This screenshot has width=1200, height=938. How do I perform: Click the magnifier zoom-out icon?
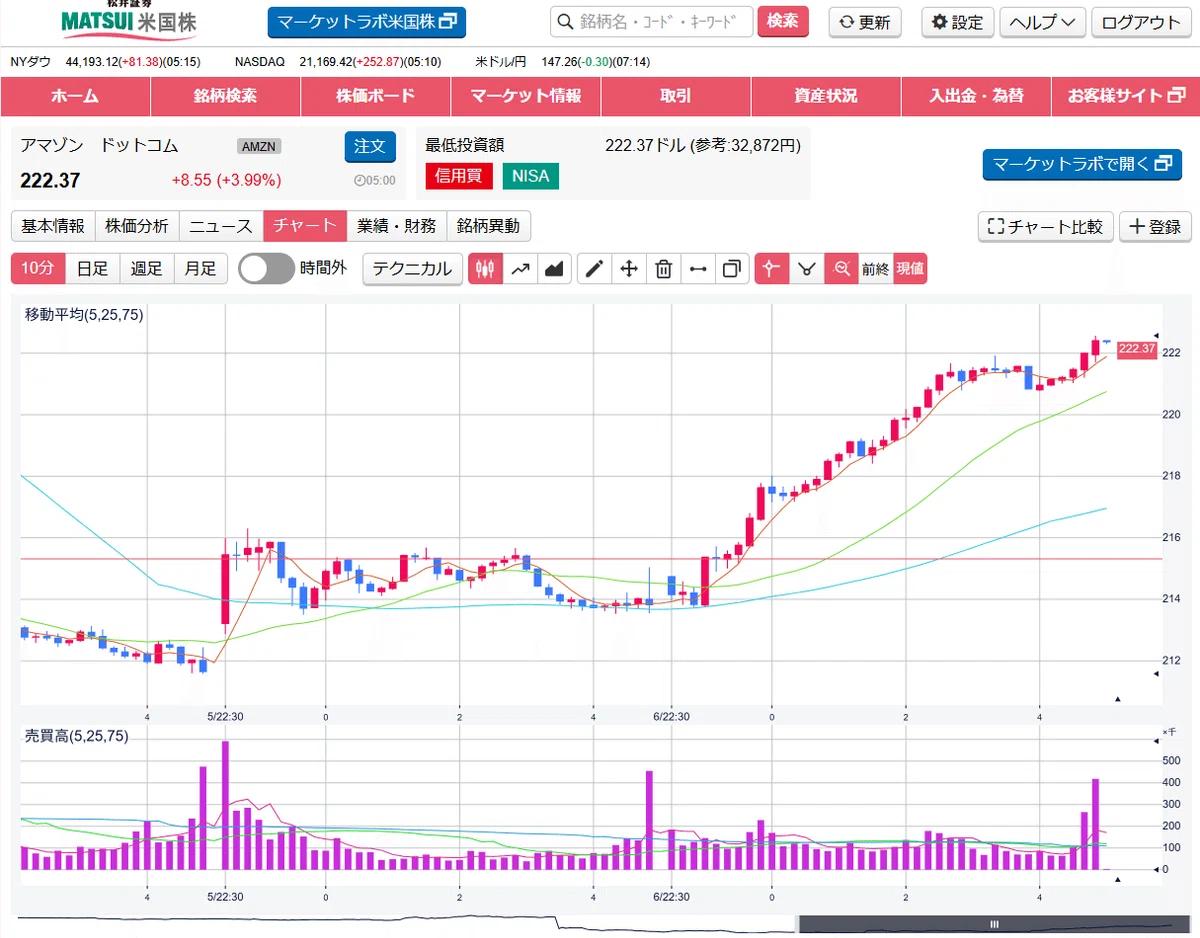pyautogui.click(x=842, y=269)
